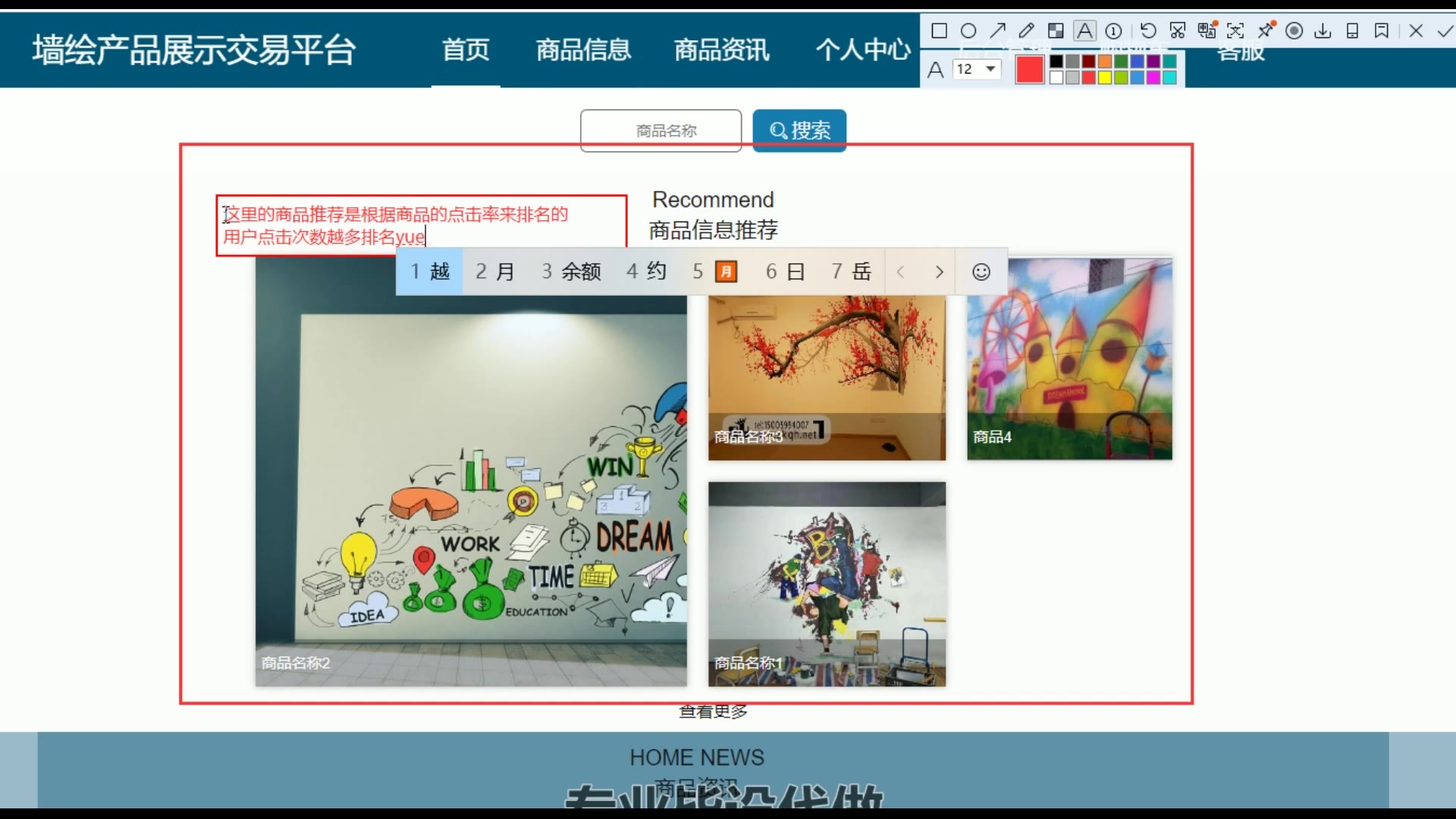Pick the orange color swatch
The width and height of the screenshot is (1456, 819).
1105,61
